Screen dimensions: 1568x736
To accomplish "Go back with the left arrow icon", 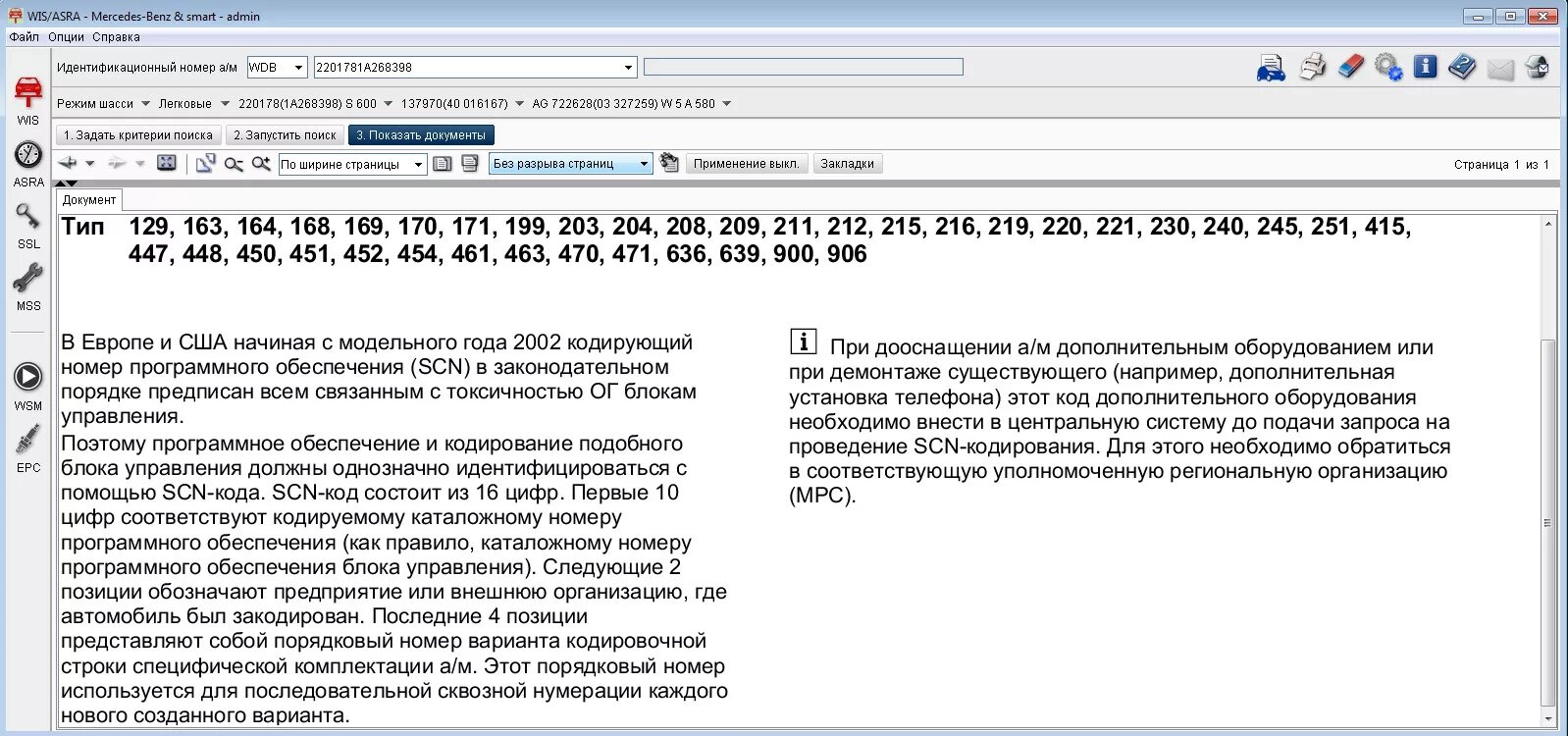I will pos(68,163).
